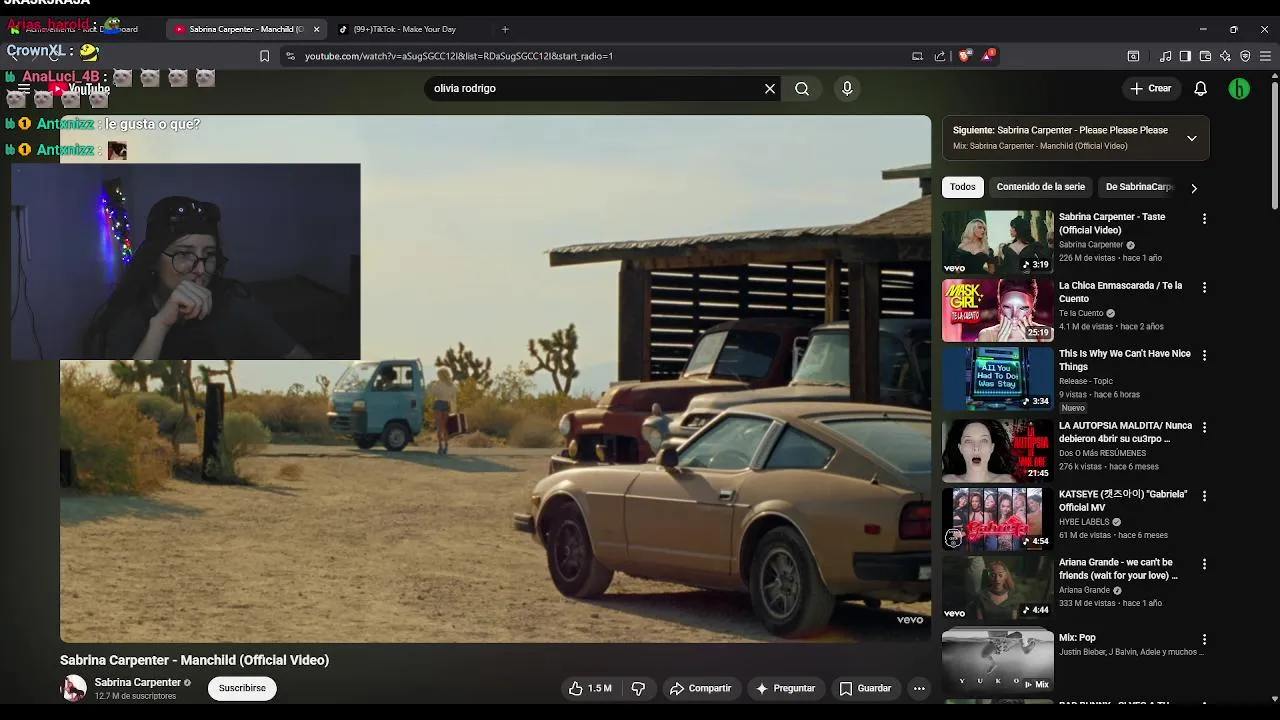Screen dimensions: 1280x720
Task: Click the browser share page icon
Action: (940, 56)
